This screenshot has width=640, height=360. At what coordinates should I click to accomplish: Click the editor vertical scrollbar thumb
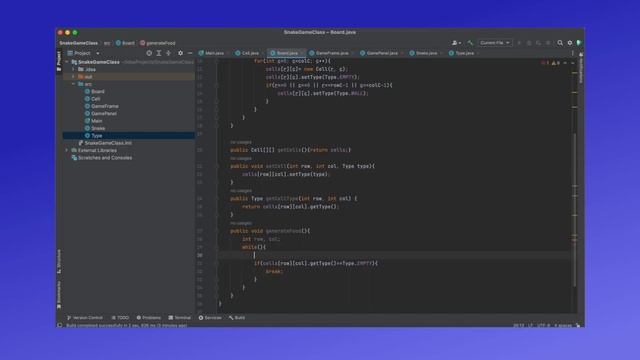click(575, 210)
